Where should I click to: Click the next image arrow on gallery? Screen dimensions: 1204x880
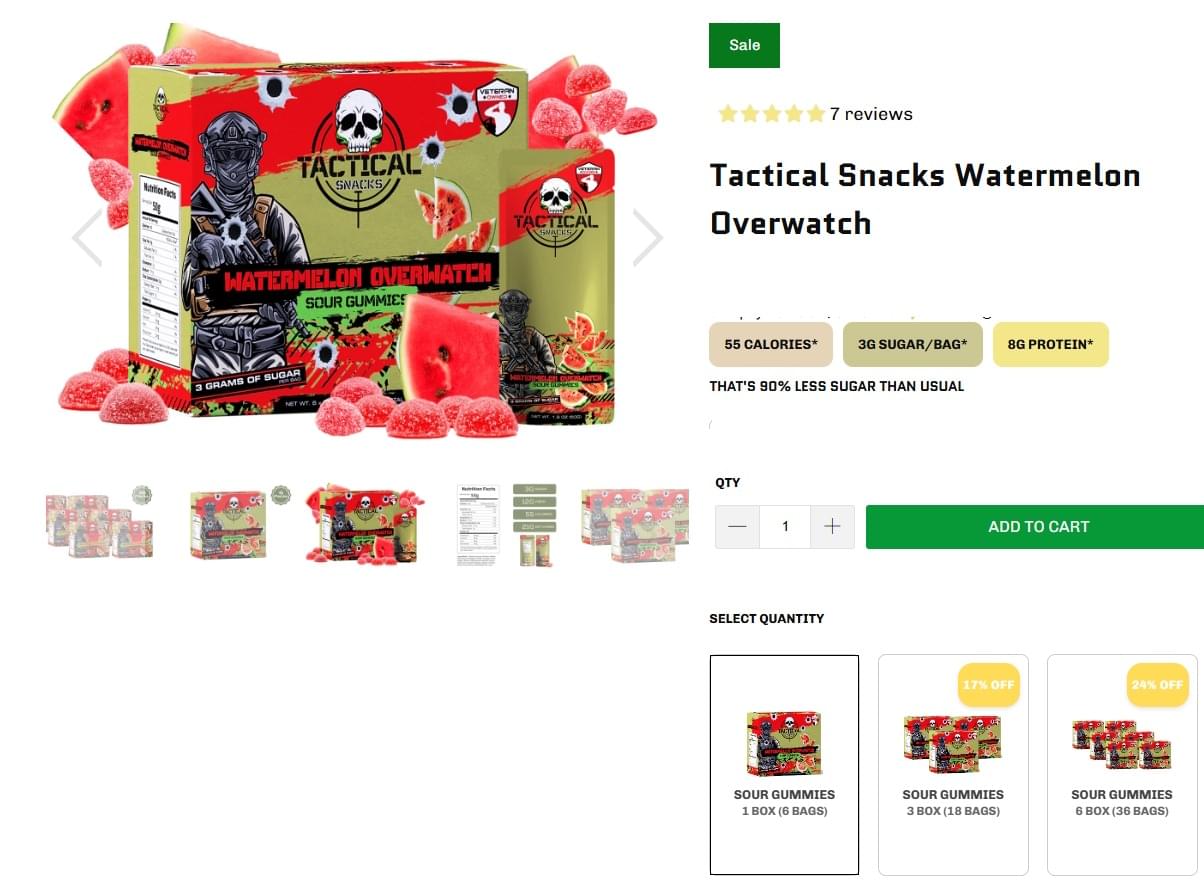[648, 238]
